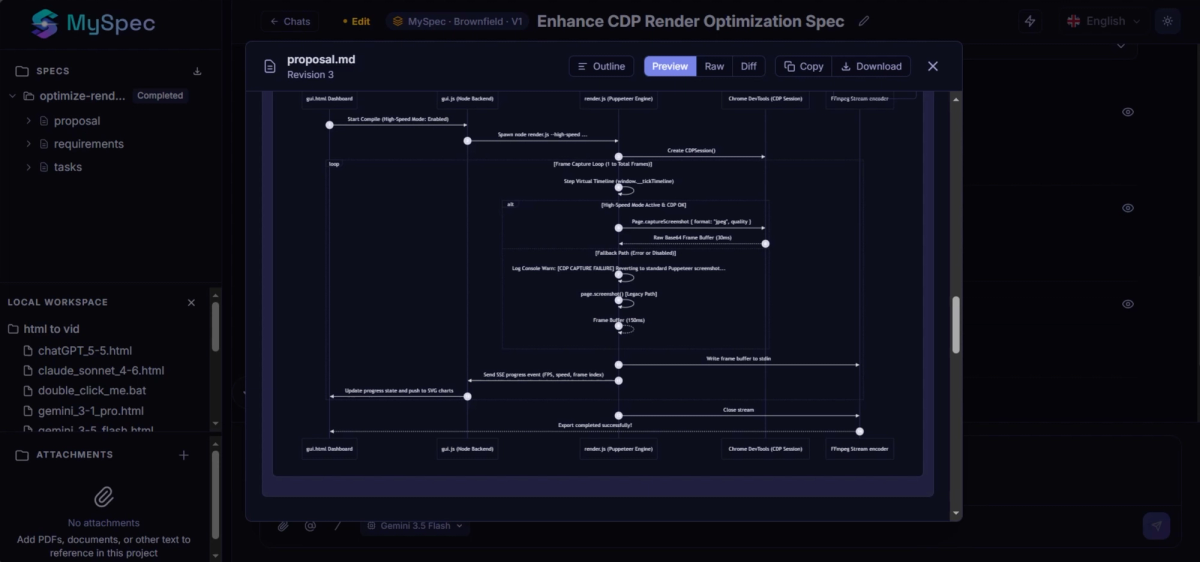This screenshot has height=562, width=1200.
Task: Click the chevron dropdown behind dialog top-right
Action: [x=1120, y=46]
